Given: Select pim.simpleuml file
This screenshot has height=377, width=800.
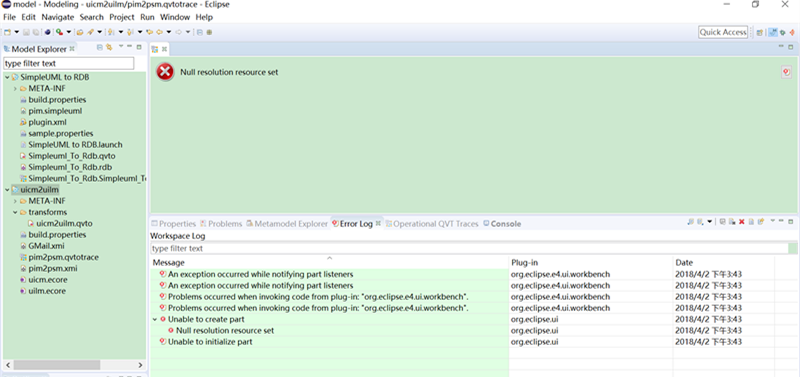Looking at the screenshot, I should [55, 111].
